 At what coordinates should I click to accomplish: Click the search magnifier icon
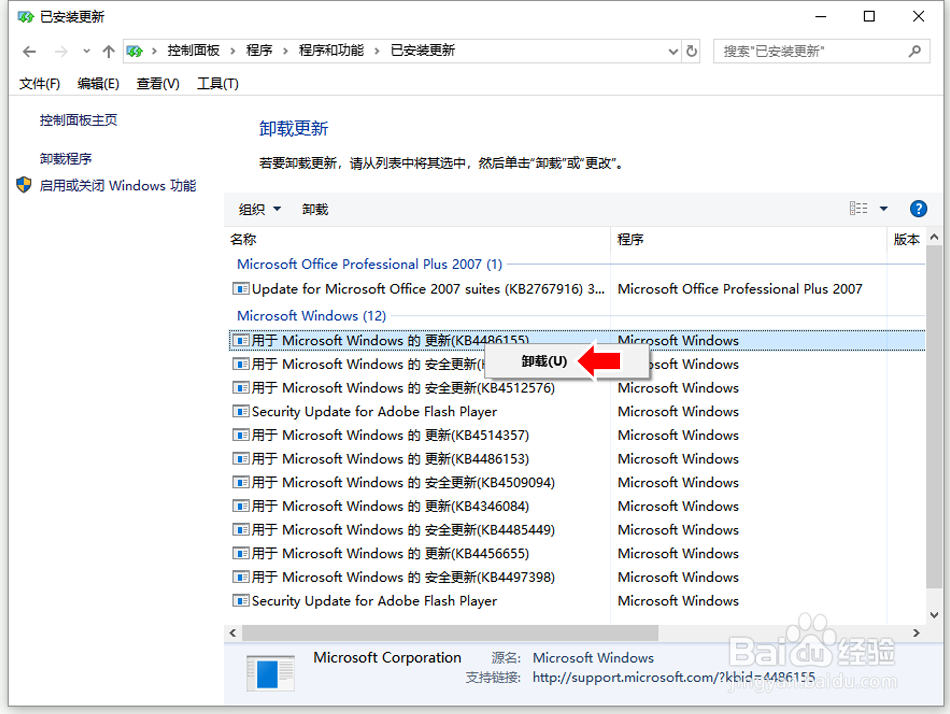pyautogui.click(x=915, y=52)
